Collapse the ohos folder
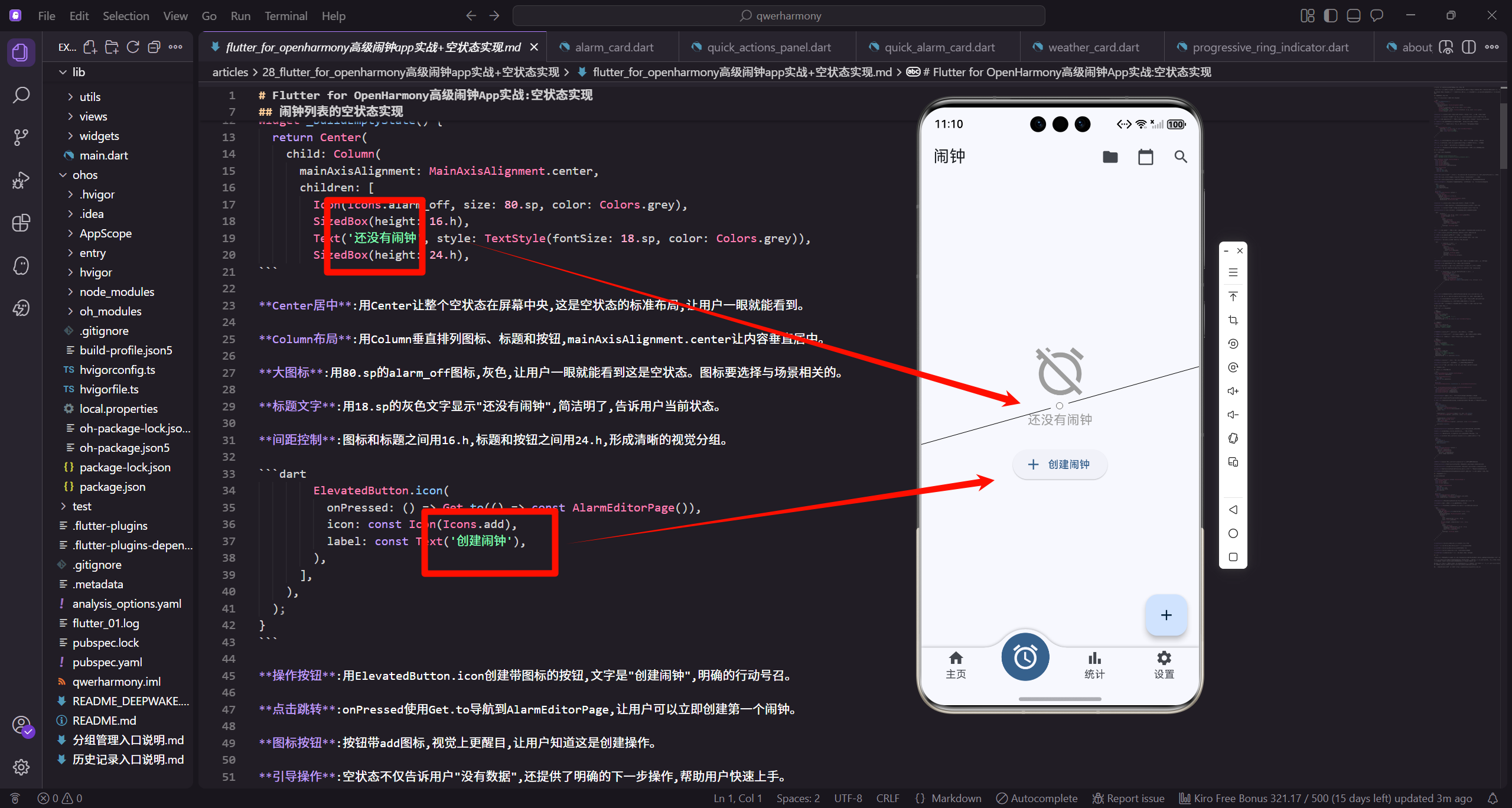 [118, 175]
